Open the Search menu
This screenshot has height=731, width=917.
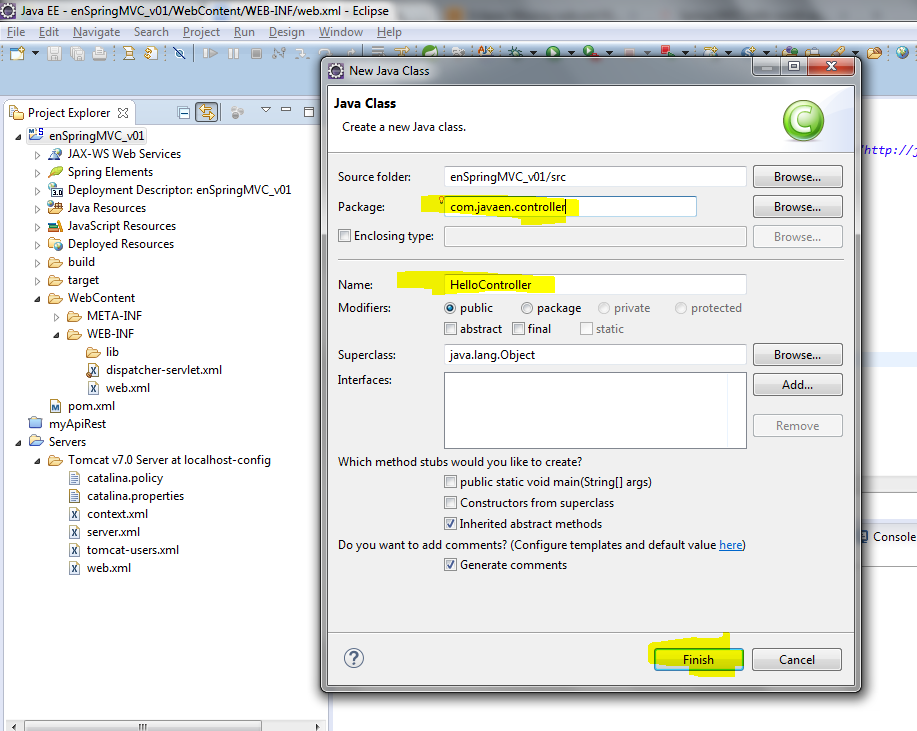click(x=151, y=32)
